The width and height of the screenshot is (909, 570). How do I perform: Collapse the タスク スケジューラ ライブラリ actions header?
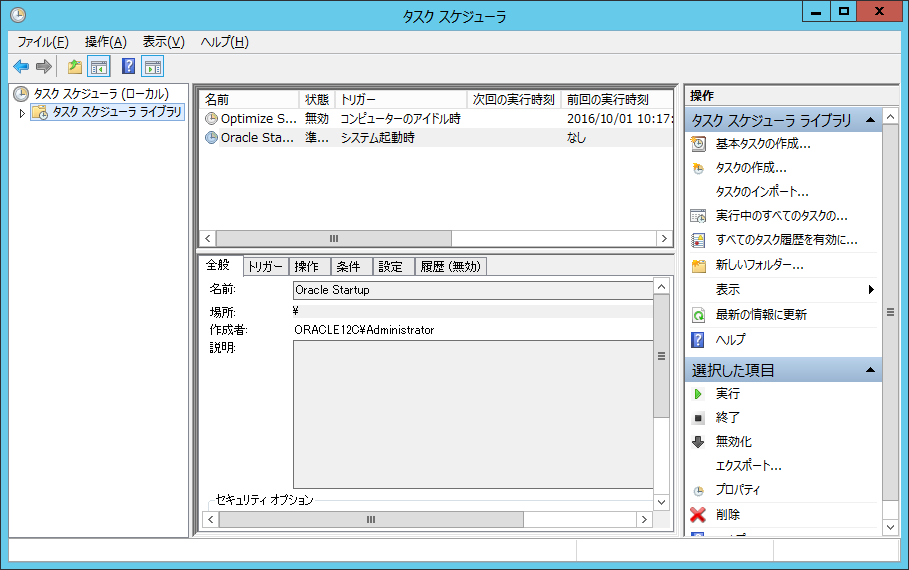(x=871, y=120)
